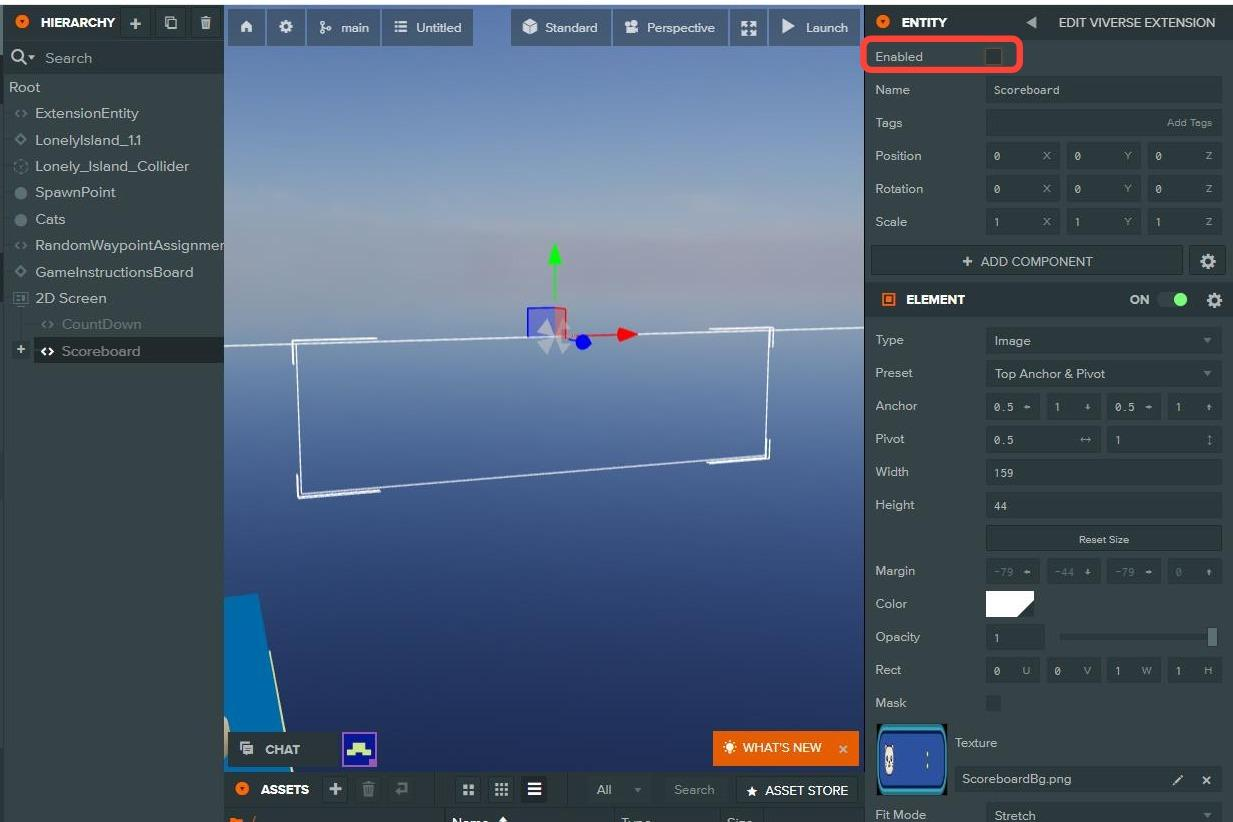Click the white Color swatch
Screen dimensions: 1233x822
click(1009, 604)
